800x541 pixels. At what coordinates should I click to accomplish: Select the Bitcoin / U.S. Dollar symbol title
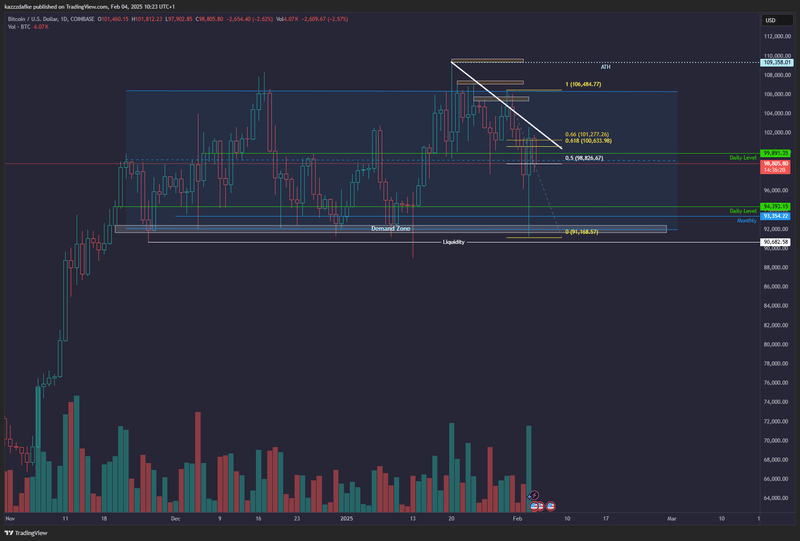(51, 19)
